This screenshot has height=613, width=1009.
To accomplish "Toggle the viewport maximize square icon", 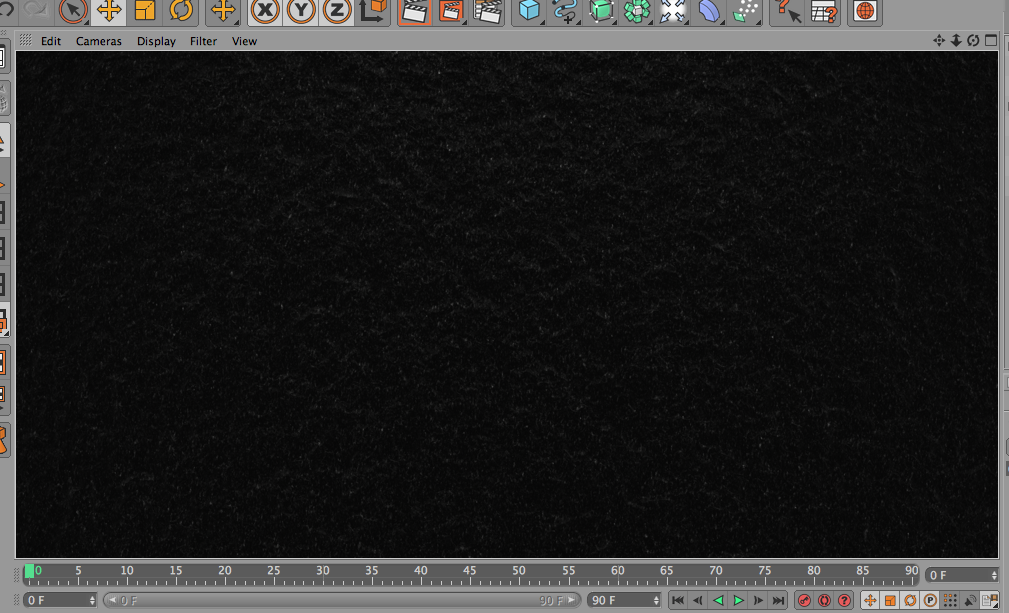I will tap(991, 41).
